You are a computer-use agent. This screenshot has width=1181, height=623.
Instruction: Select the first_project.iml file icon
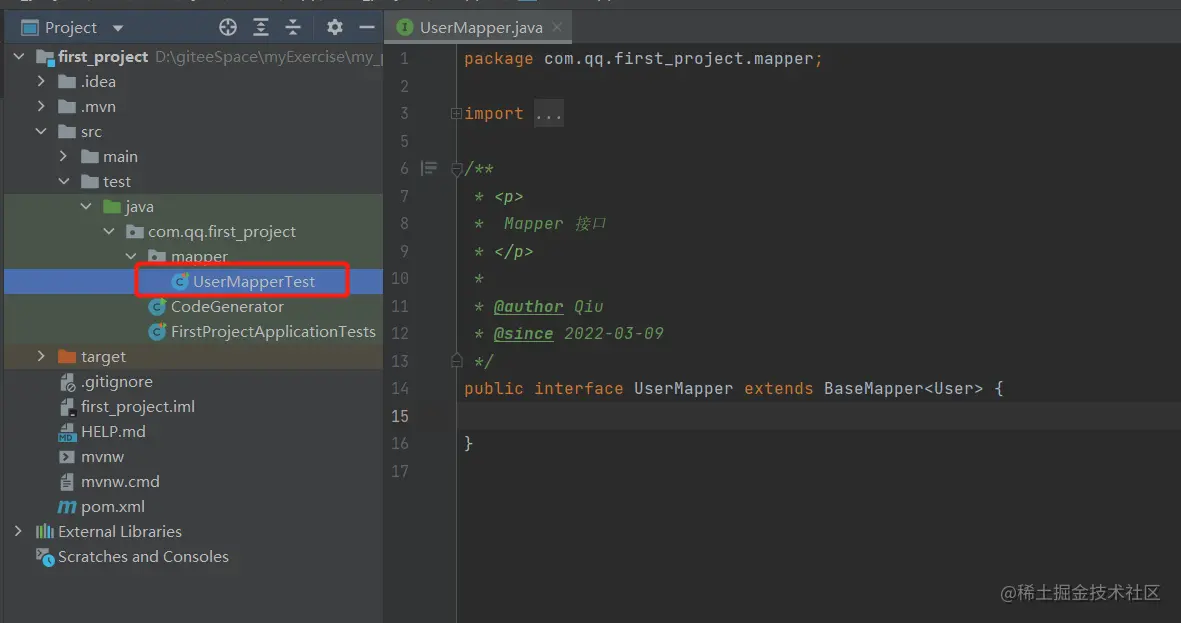(x=67, y=407)
